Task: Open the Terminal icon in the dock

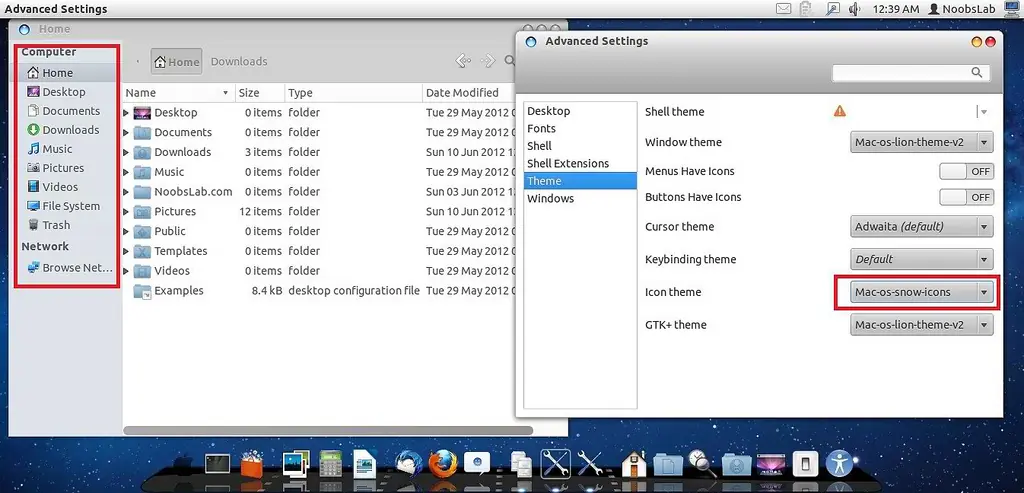Action: click(217, 464)
